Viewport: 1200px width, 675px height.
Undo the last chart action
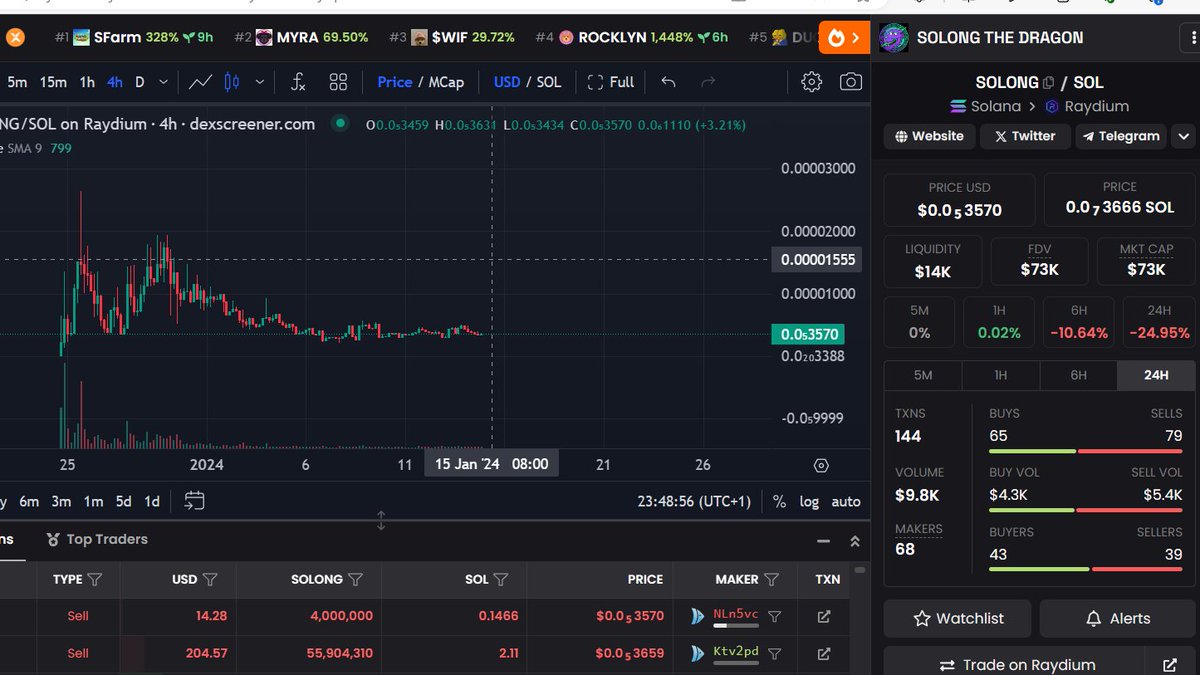pyautogui.click(x=668, y=82)
